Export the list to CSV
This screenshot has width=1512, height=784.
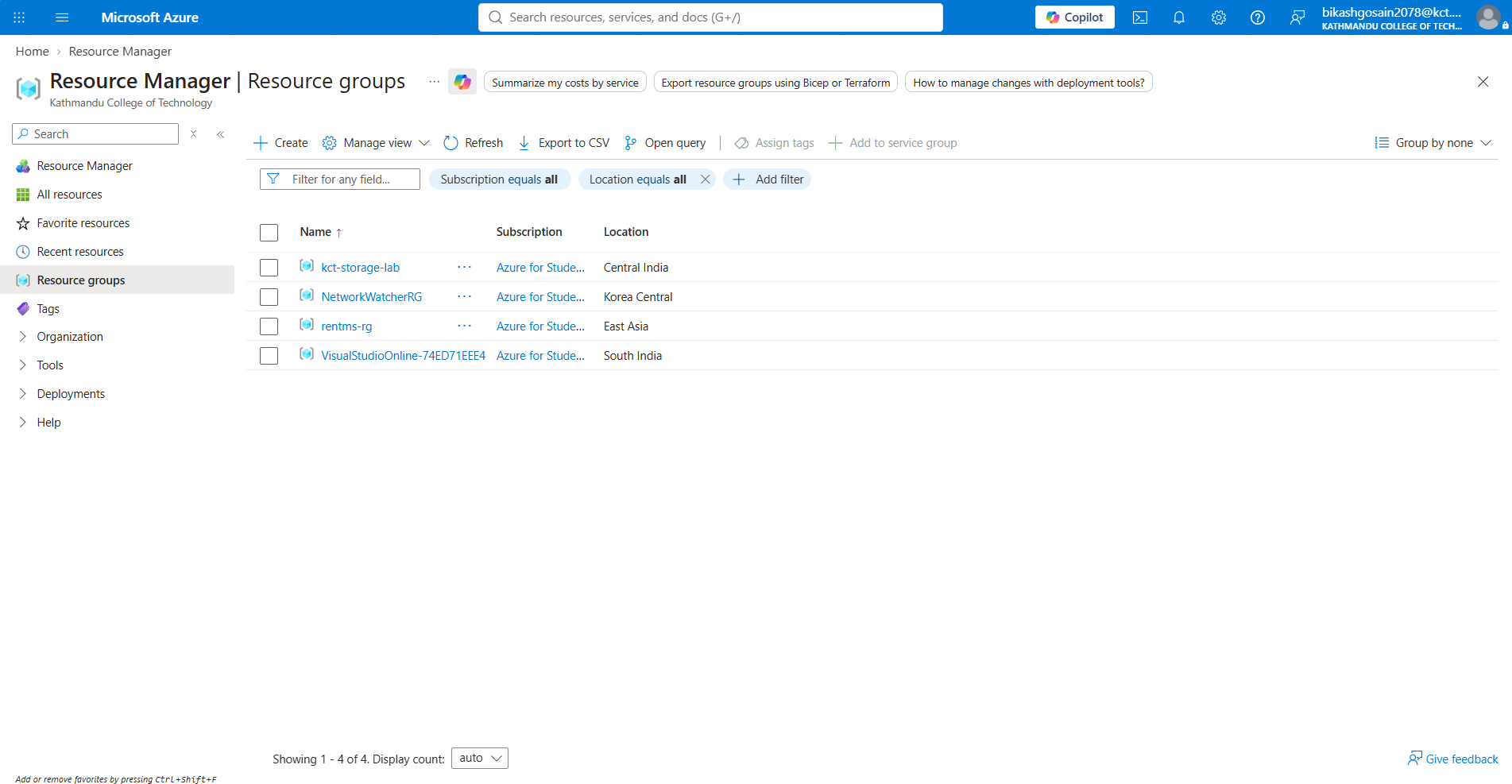tap(564, 143)
